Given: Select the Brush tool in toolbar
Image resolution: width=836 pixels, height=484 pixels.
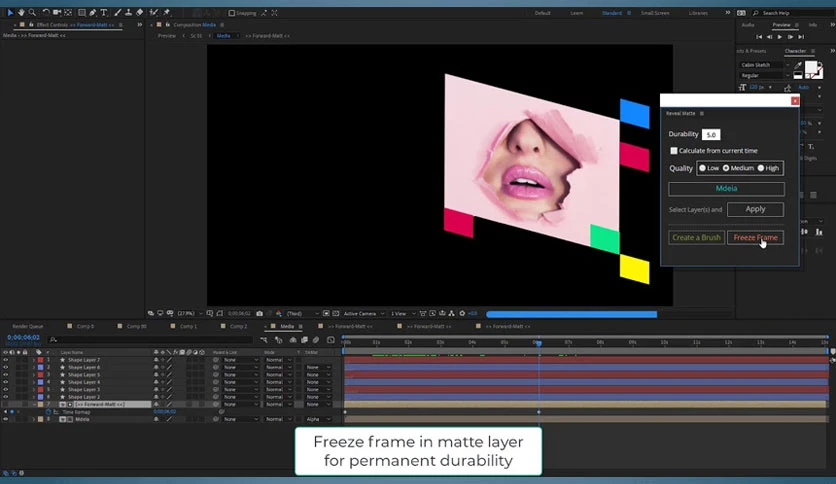Looking at the screenshot, I should [x=117, y=12].
